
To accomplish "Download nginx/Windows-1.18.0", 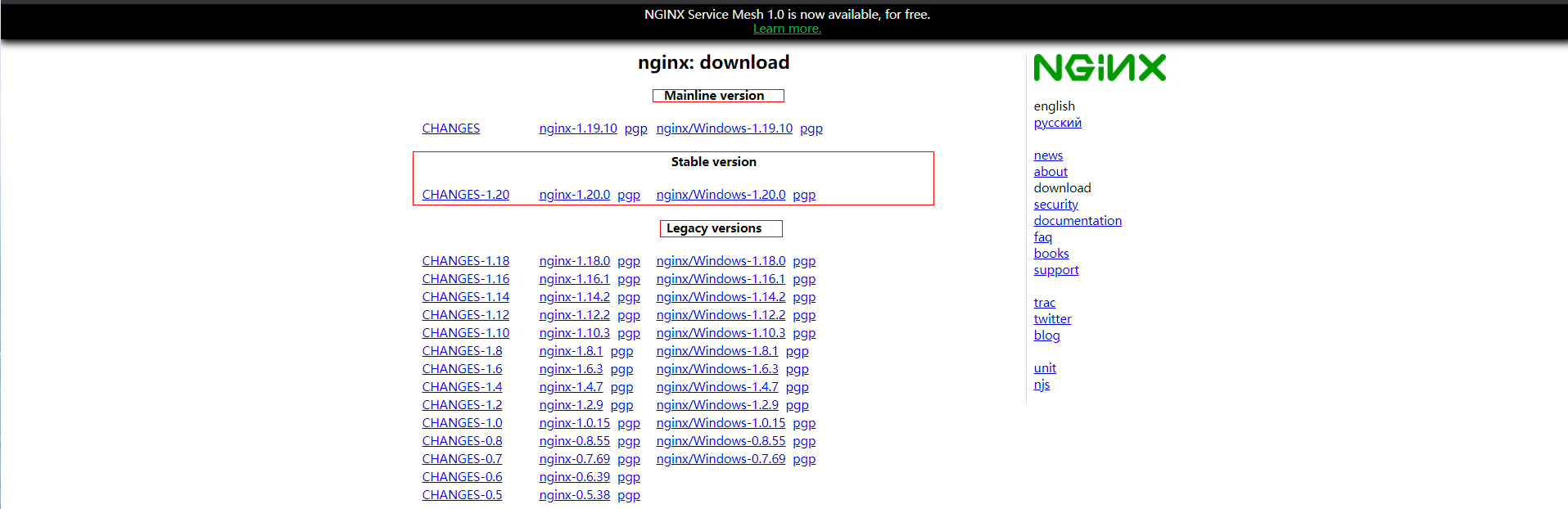I will [x=721, y=261].
